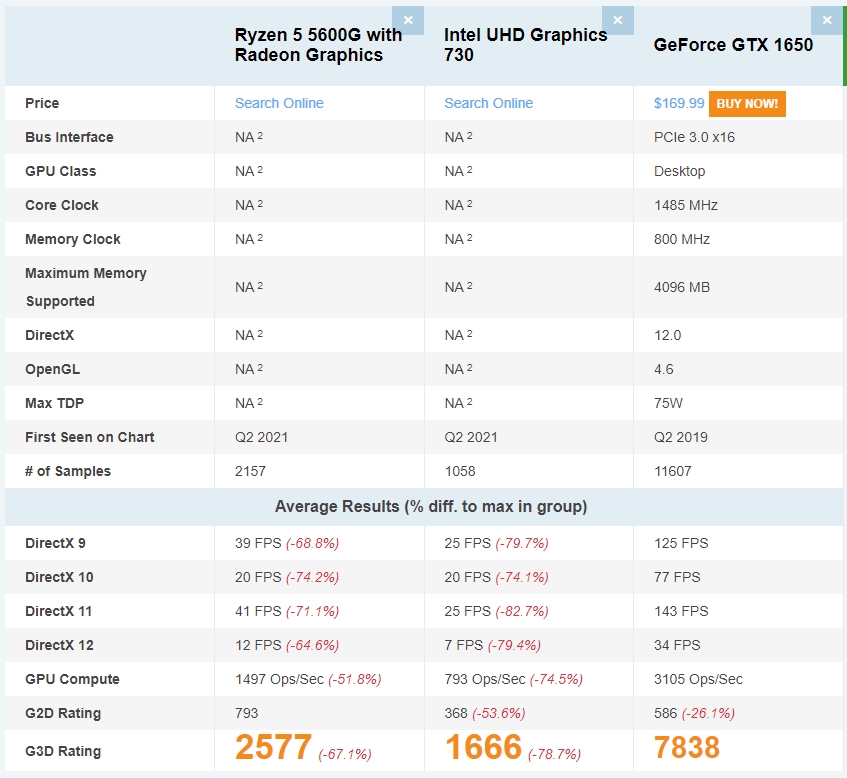The image size is (847, 778).
Task: Click the G3D Rating row label
Action: 63,752
